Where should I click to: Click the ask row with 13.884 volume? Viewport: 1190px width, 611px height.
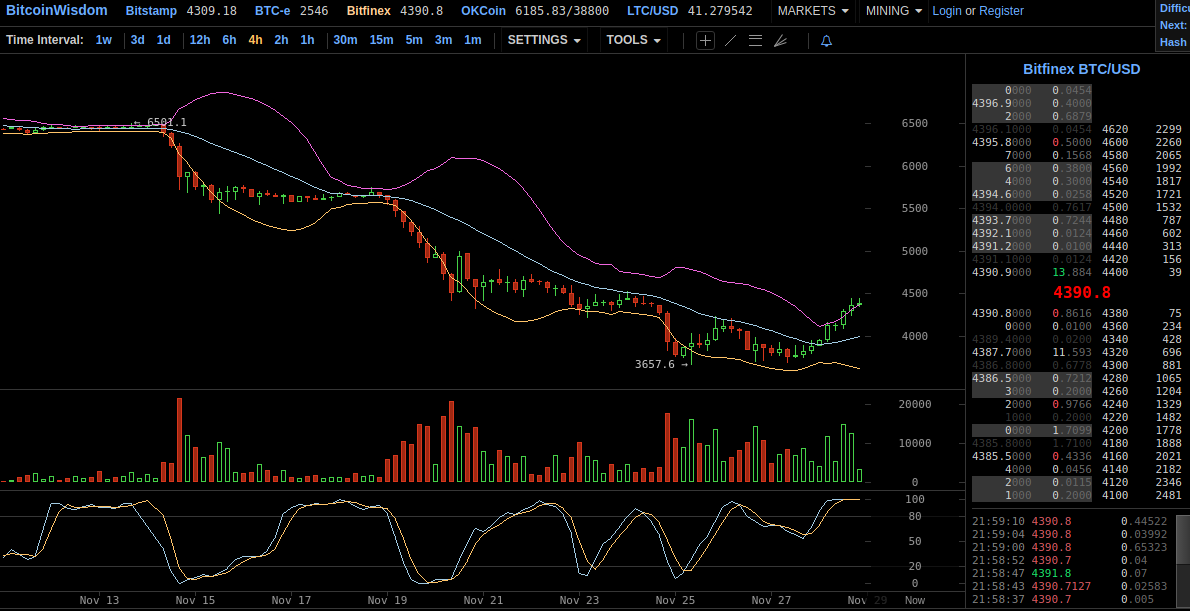point(1032,272)
